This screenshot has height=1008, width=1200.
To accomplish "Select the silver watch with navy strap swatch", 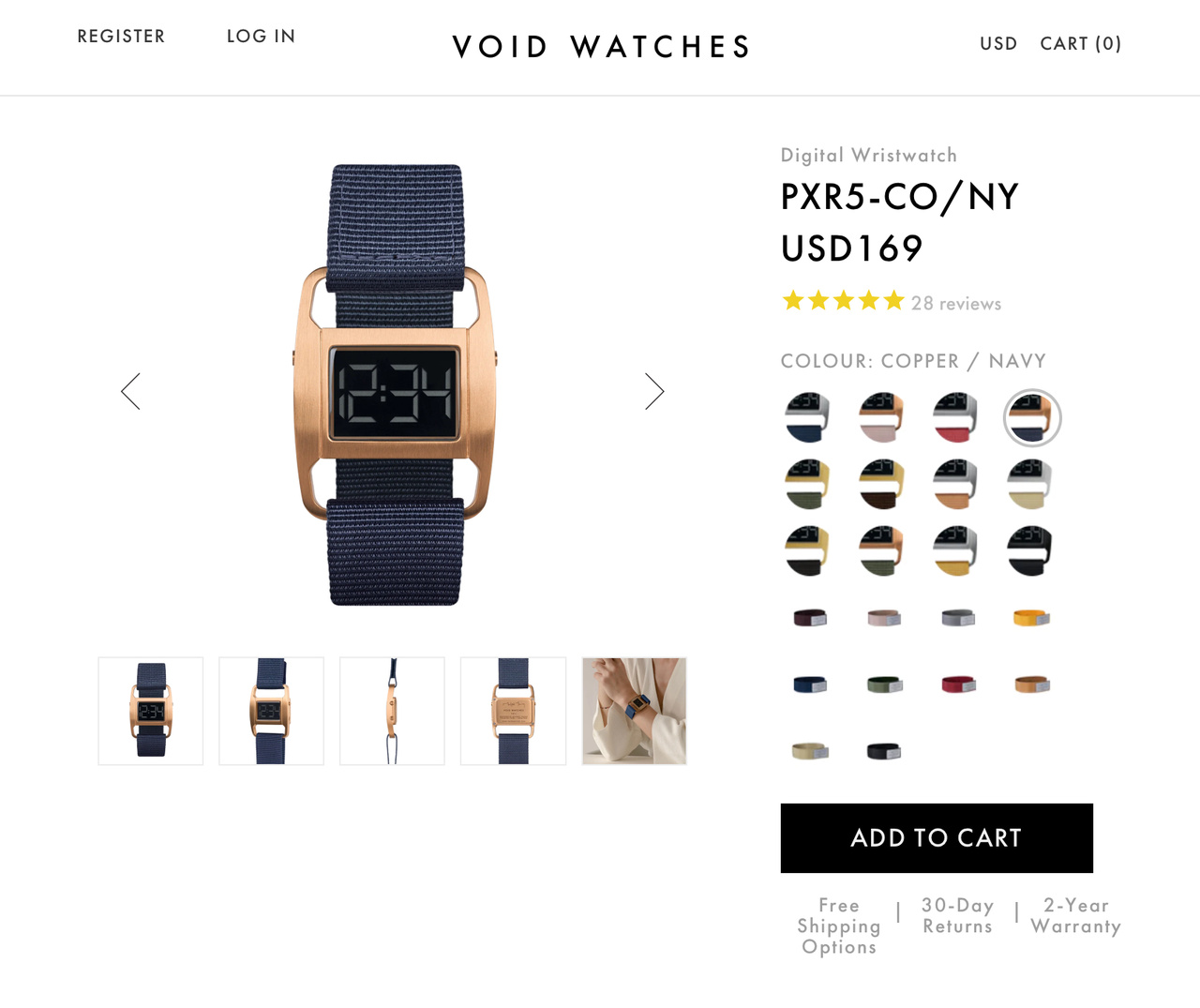I will pyautogui.click(x=808, y=417).
